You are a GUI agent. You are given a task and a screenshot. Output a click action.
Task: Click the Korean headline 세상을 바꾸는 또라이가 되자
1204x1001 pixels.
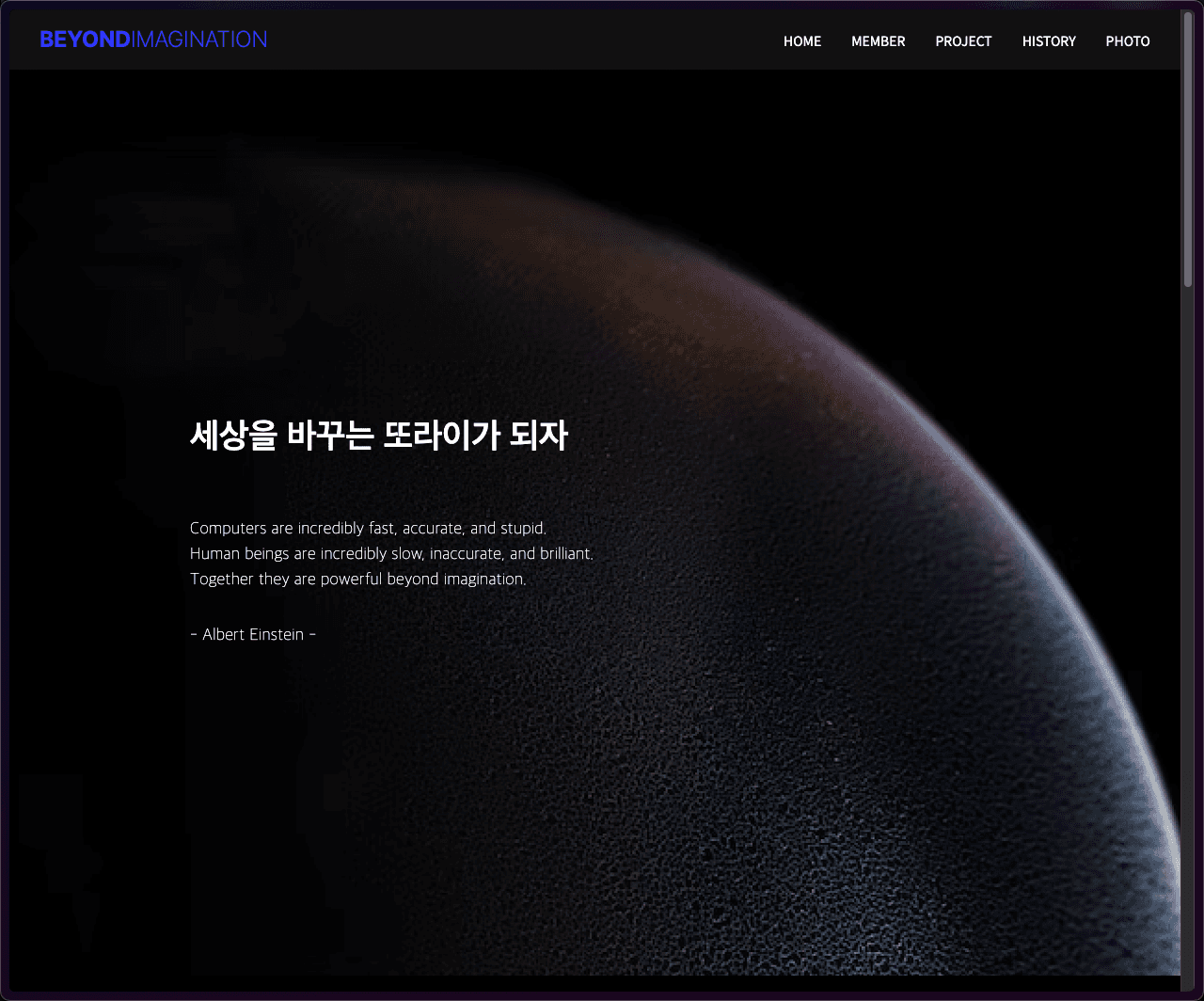point(378,436)
